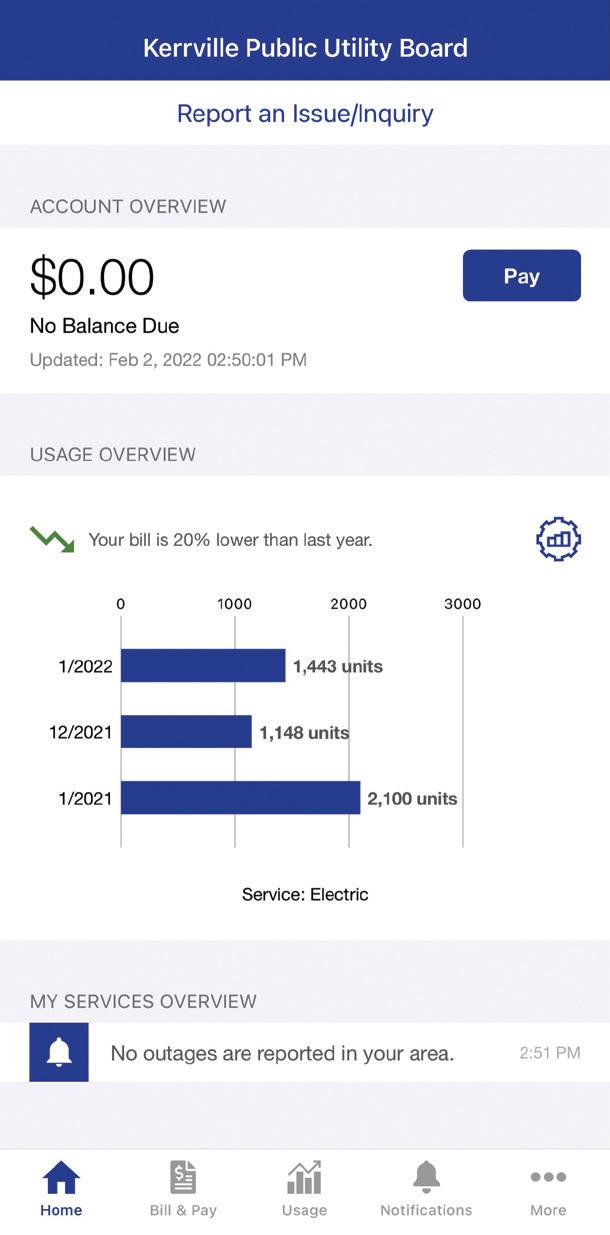The image size is (610, 1235).
Task: Open the Usage bar chart icon
Action: click(x=304, y=1178)
